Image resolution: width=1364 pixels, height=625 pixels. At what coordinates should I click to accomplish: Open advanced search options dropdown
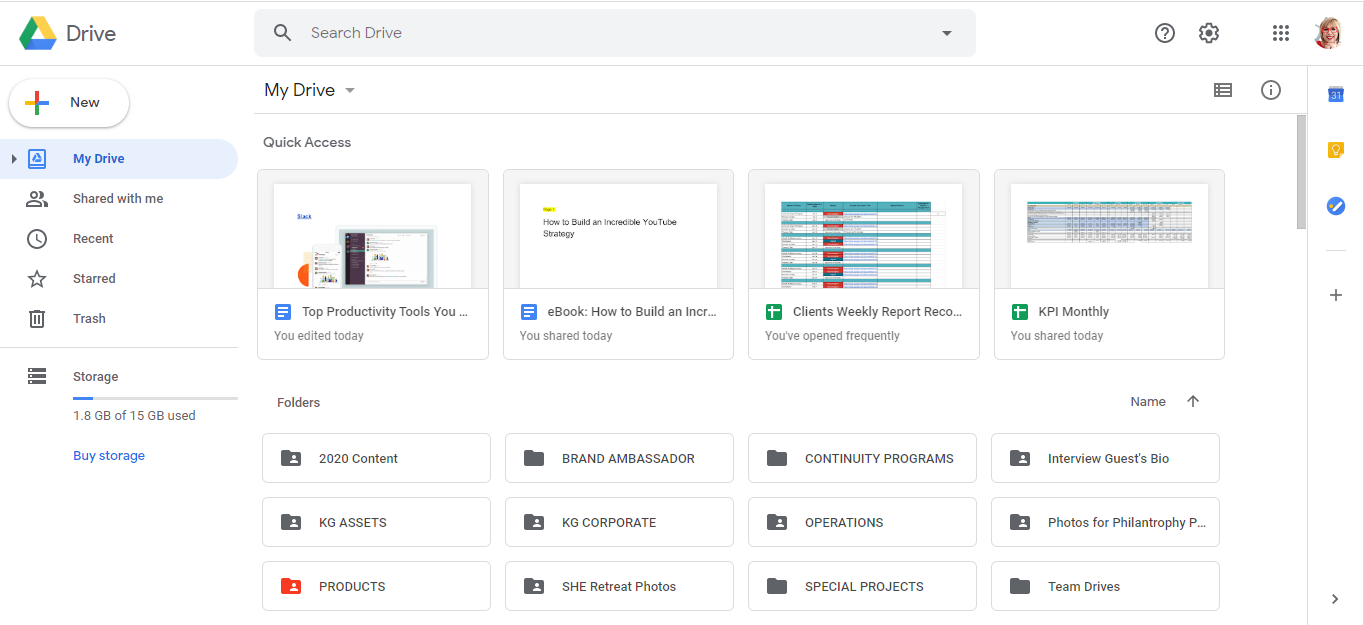point(946,33)
